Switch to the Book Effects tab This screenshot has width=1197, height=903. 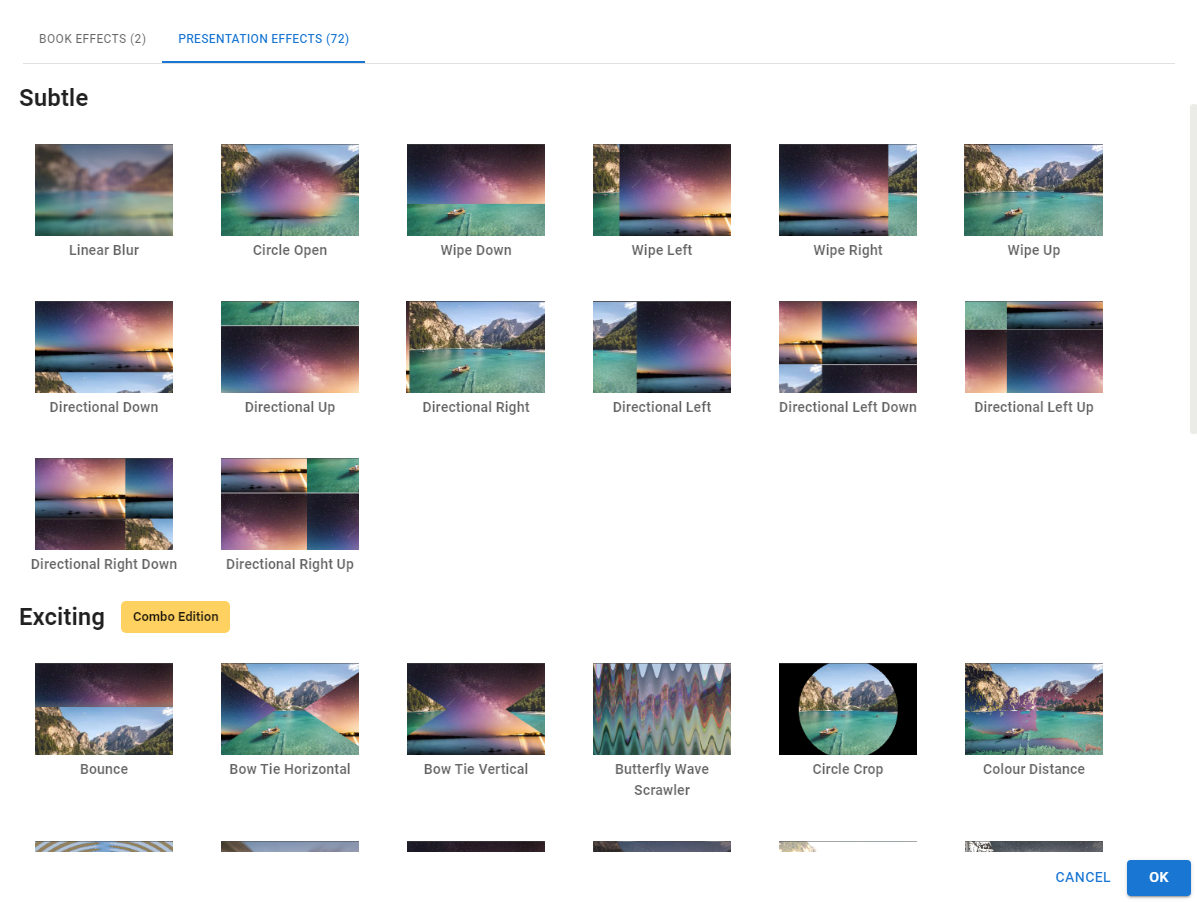(92, 39)
